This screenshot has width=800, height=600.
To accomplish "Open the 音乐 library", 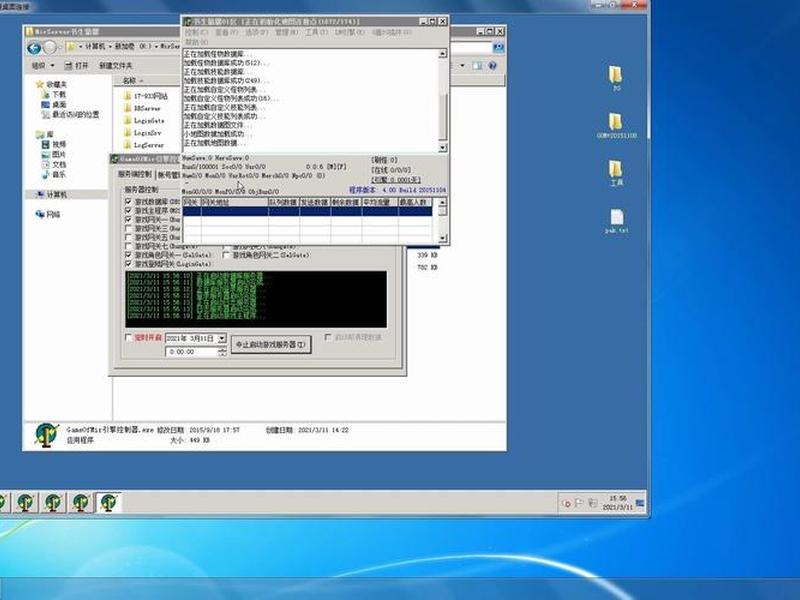I will coord(54,174).
